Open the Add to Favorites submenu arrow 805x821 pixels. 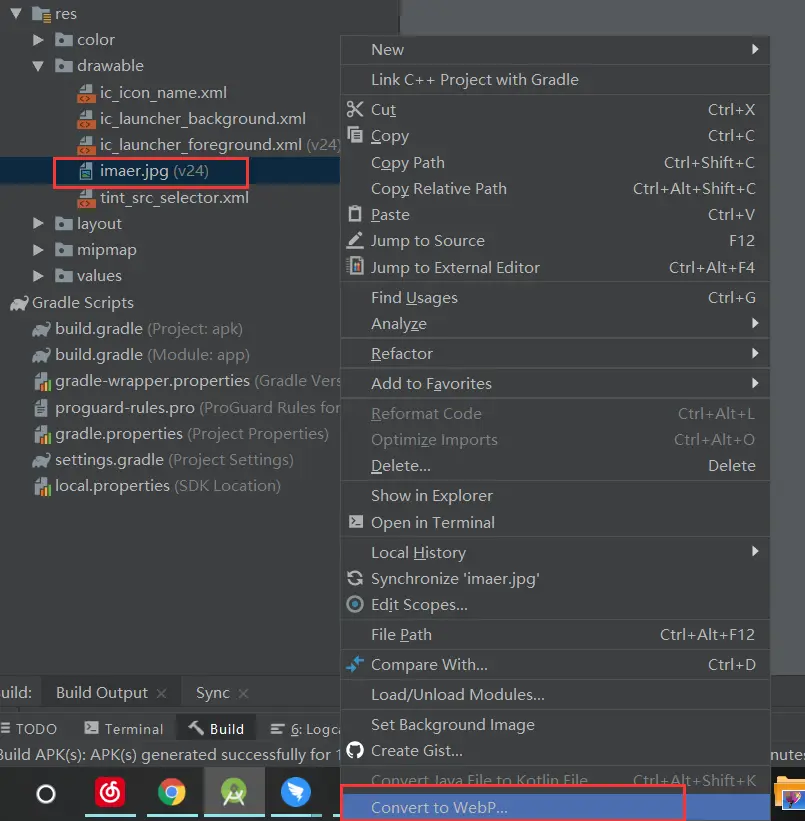pyautogui.click(x=755, y=383)
